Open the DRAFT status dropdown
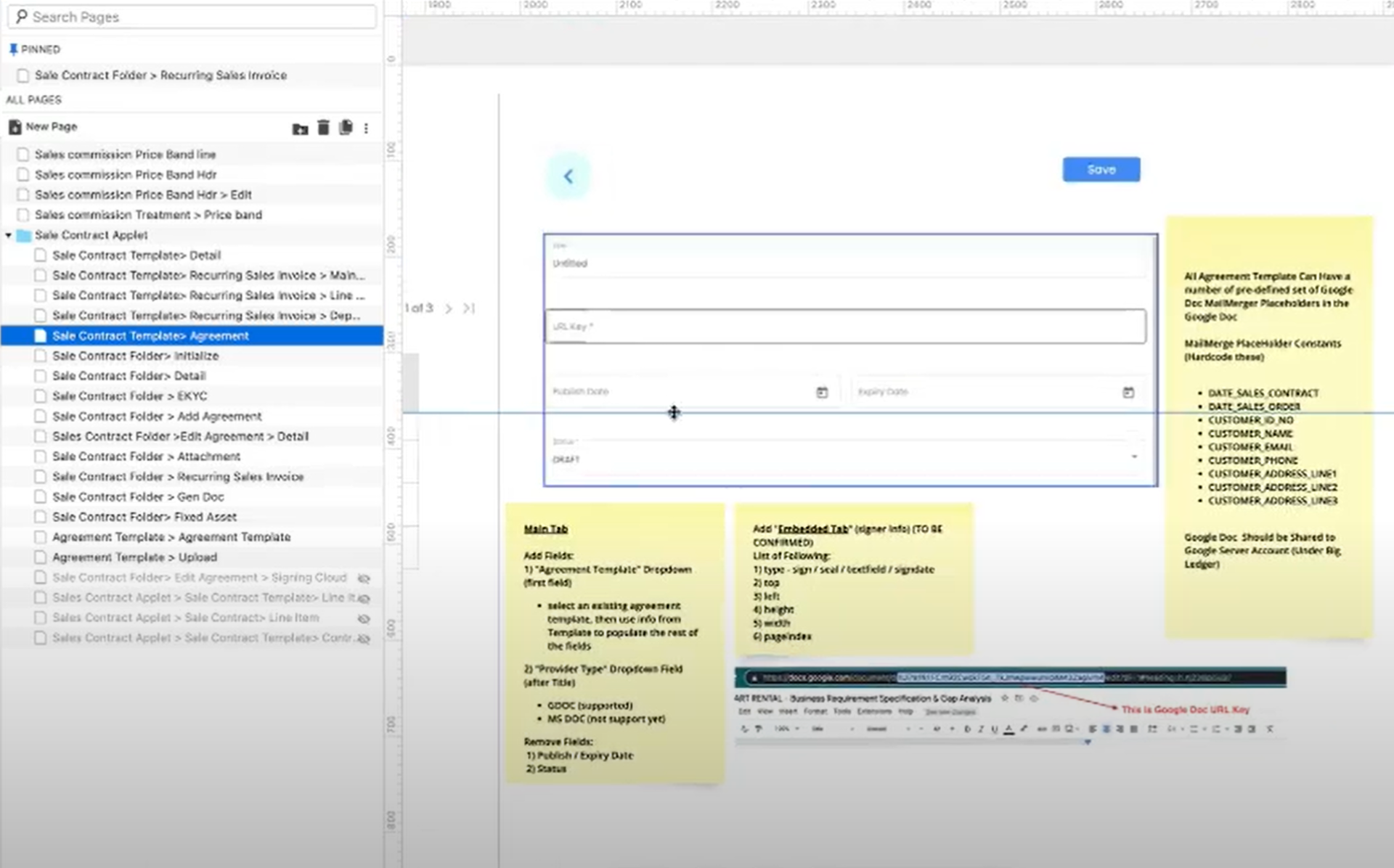This screenshot has width=1394, height=868. (x=1133, y=457)
